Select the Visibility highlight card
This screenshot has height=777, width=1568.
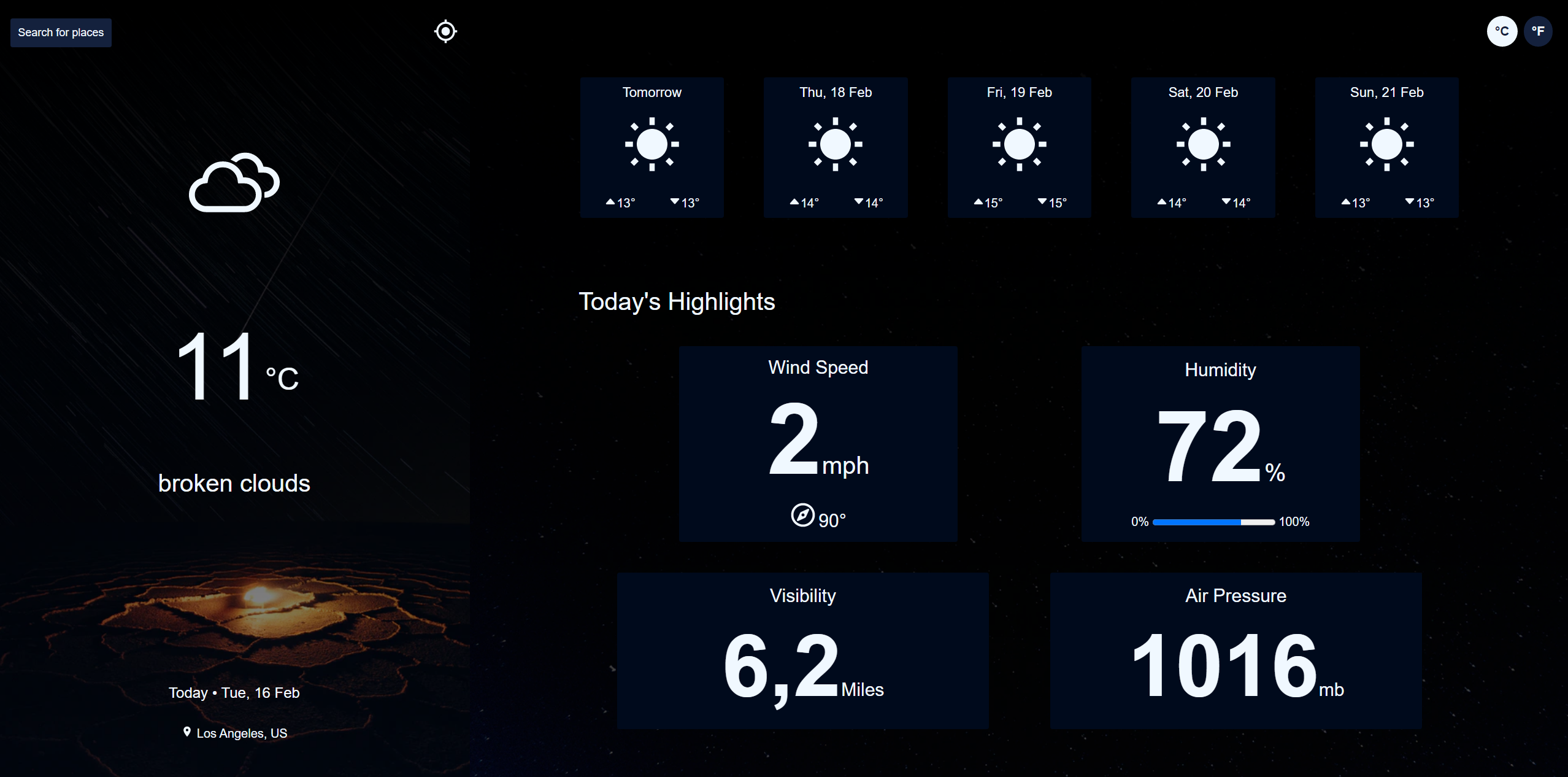(x=802, y=651)
